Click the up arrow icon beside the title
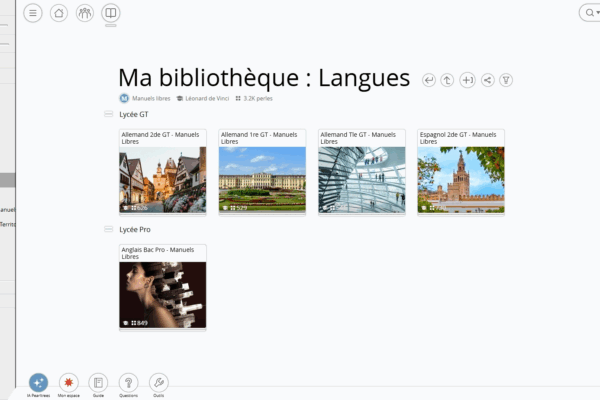Viewport: 600px width, 400px height. coord(448,80)
